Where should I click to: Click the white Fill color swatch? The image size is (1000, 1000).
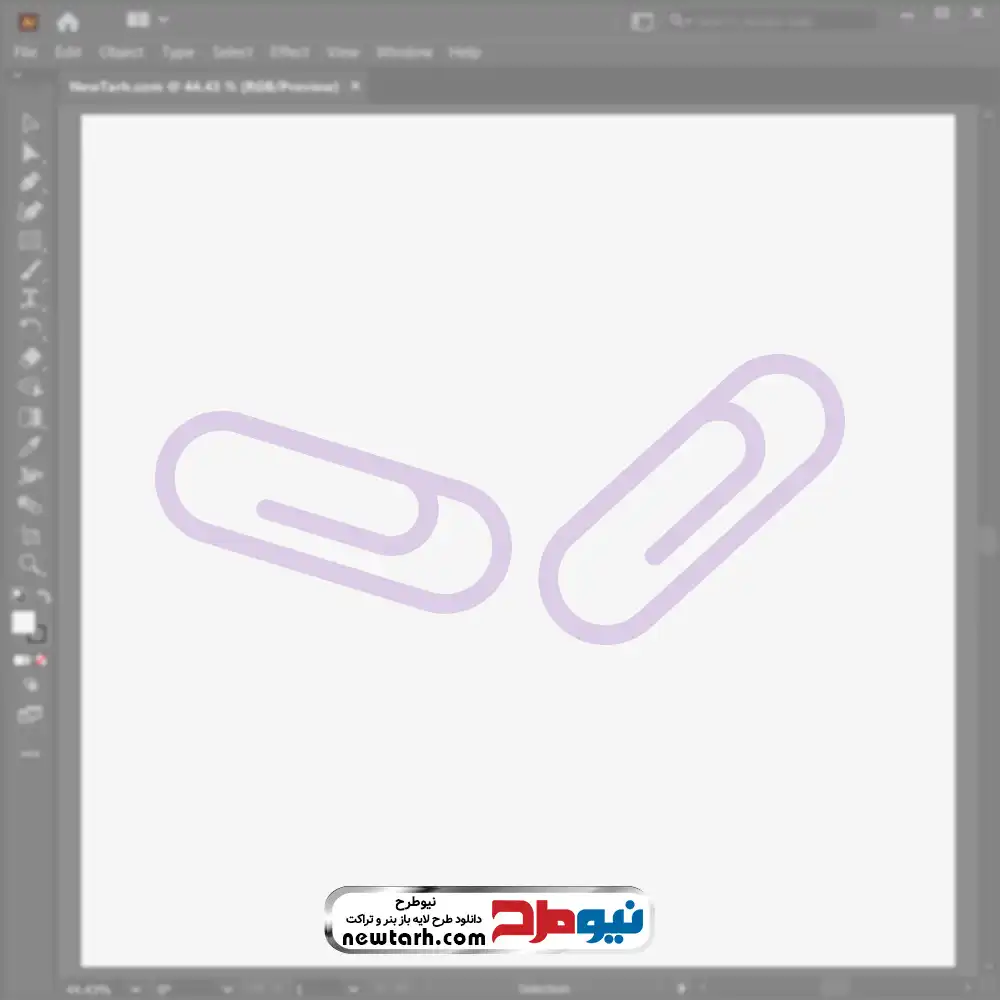tap(23, 623)
